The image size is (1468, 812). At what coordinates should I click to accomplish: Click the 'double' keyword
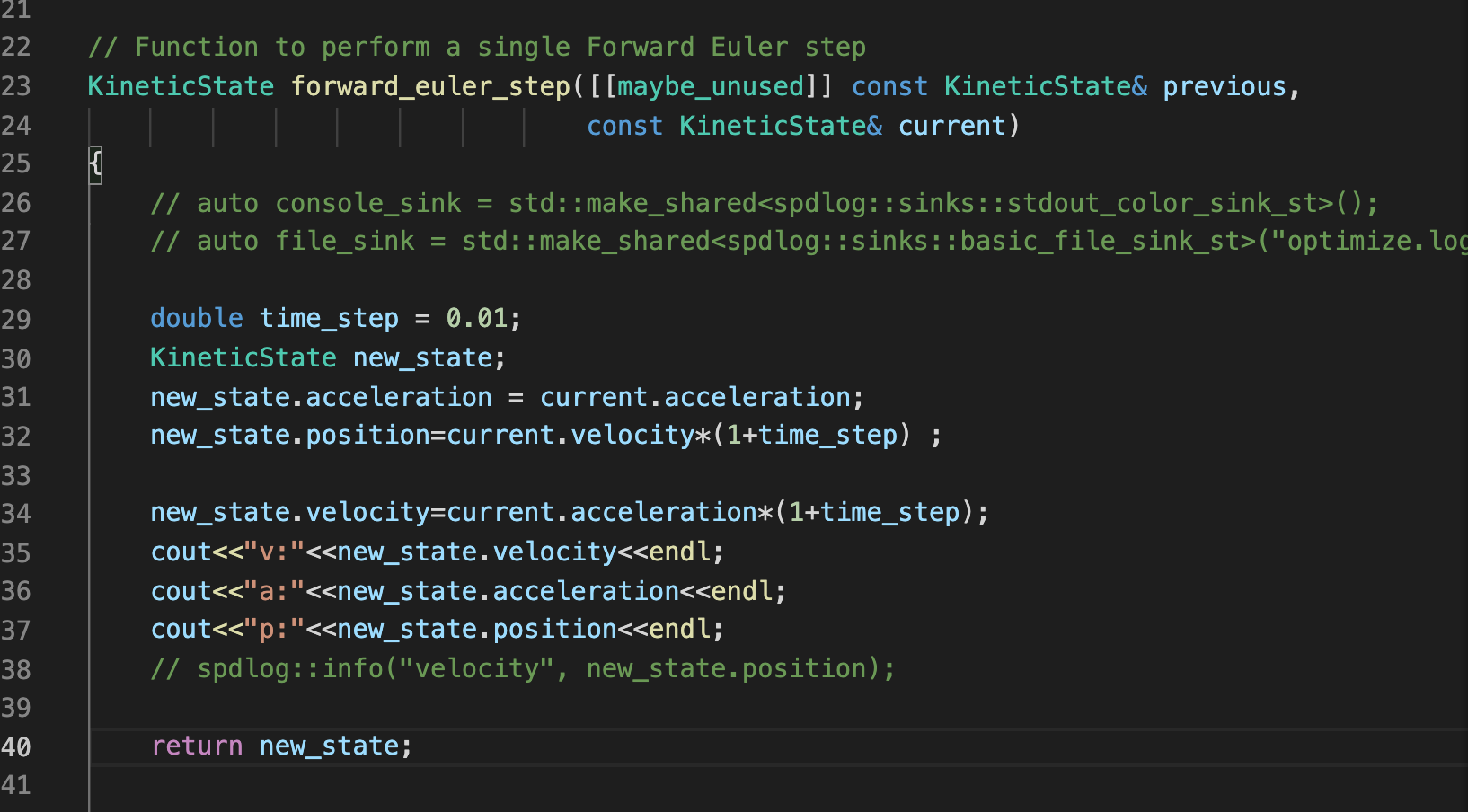click(196, 319)
